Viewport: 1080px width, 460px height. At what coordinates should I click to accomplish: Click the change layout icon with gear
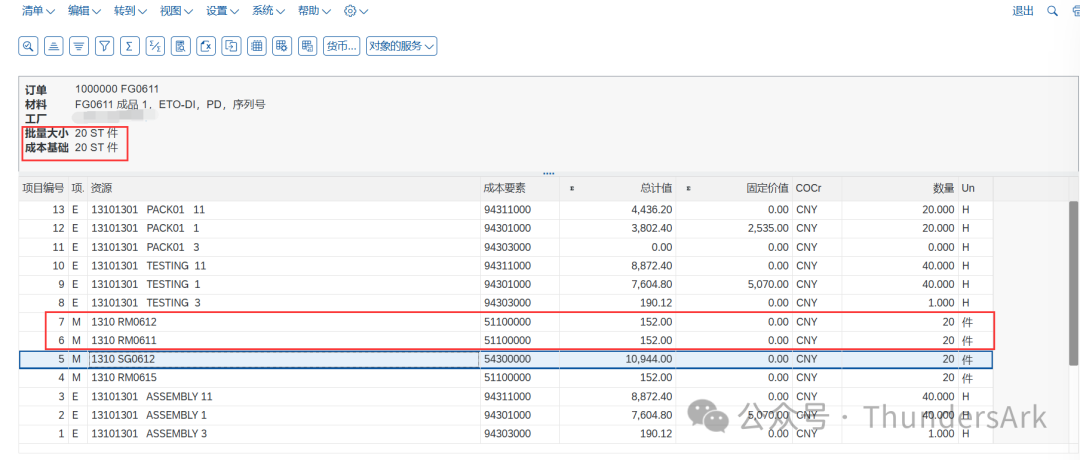282,46
